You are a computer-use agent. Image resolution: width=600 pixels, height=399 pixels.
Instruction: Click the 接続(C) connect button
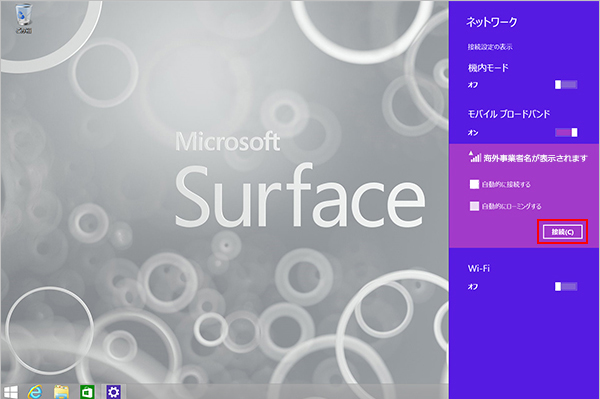point(563,232)
